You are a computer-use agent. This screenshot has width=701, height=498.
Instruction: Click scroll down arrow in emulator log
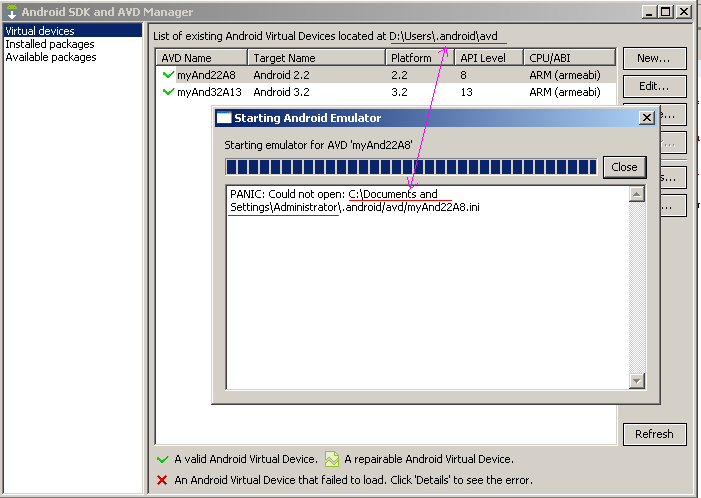coord(637,381)
